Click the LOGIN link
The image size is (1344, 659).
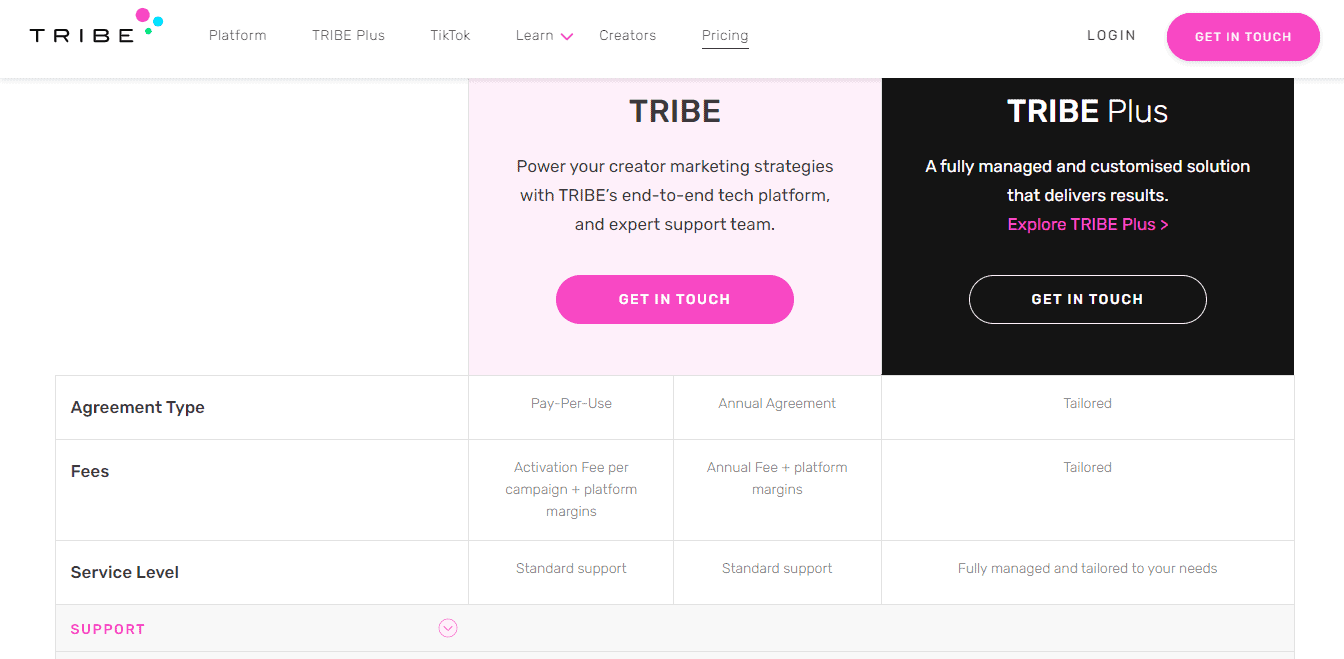click(x=1111, y=35)
